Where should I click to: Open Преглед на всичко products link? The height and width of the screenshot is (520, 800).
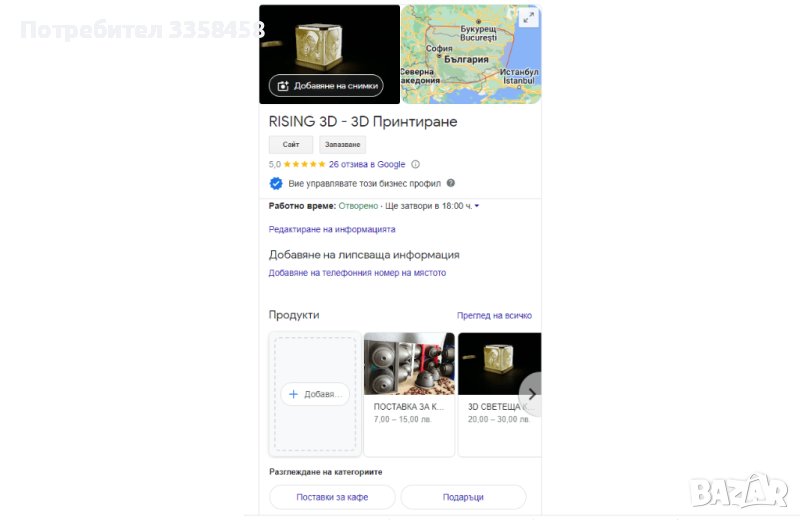click(x=494, y=315)
